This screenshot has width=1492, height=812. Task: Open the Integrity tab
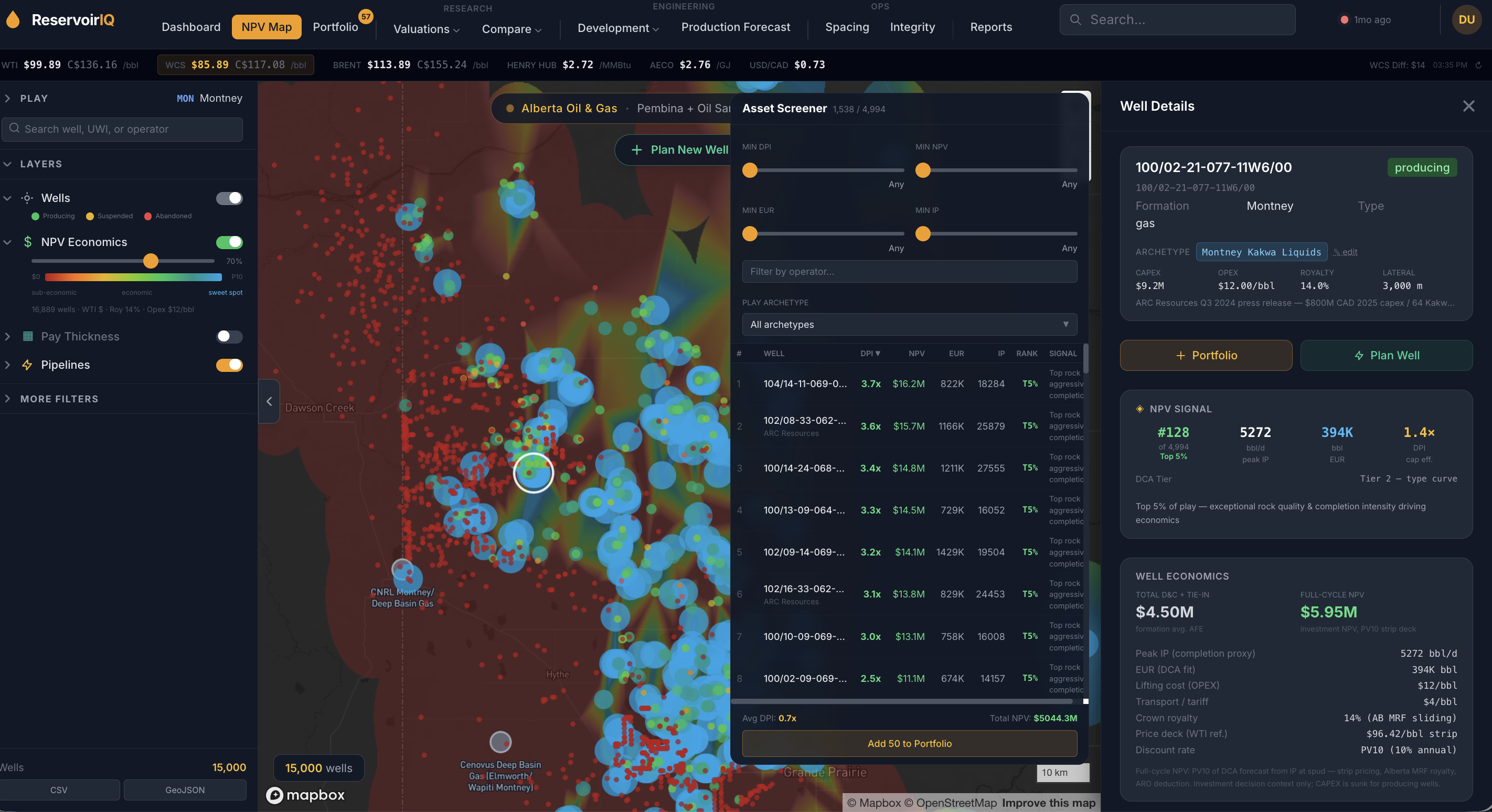click(x=912, y=27)
